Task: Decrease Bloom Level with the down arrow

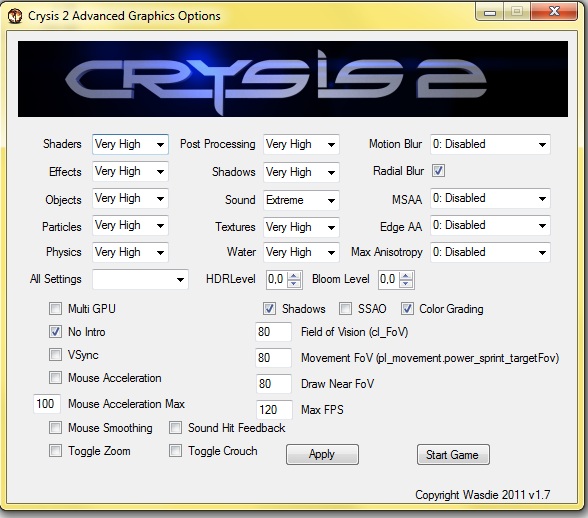Action: point(406,284)
